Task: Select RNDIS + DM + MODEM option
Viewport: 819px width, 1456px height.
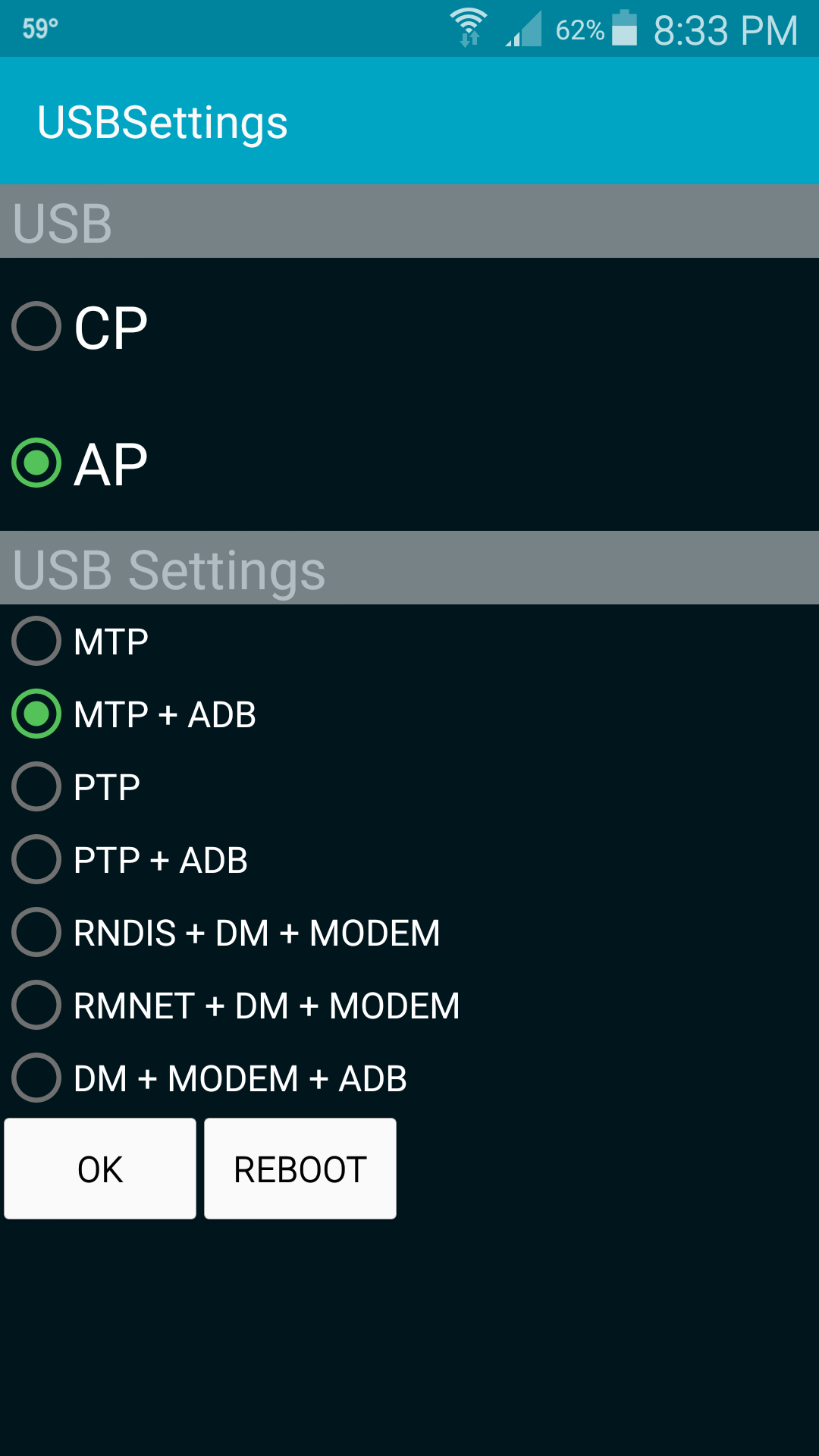Action: 36,933
